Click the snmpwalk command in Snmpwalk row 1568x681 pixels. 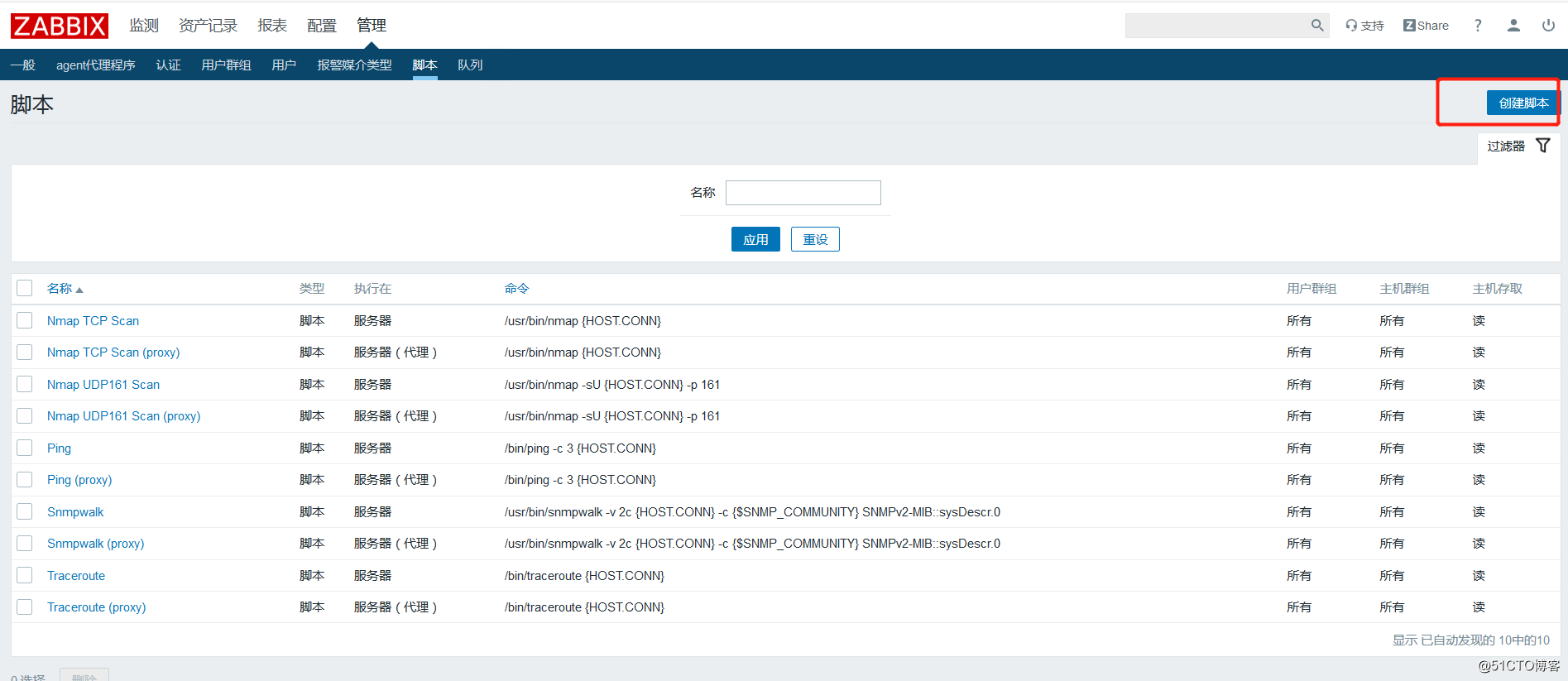click(x=752, y=511)
